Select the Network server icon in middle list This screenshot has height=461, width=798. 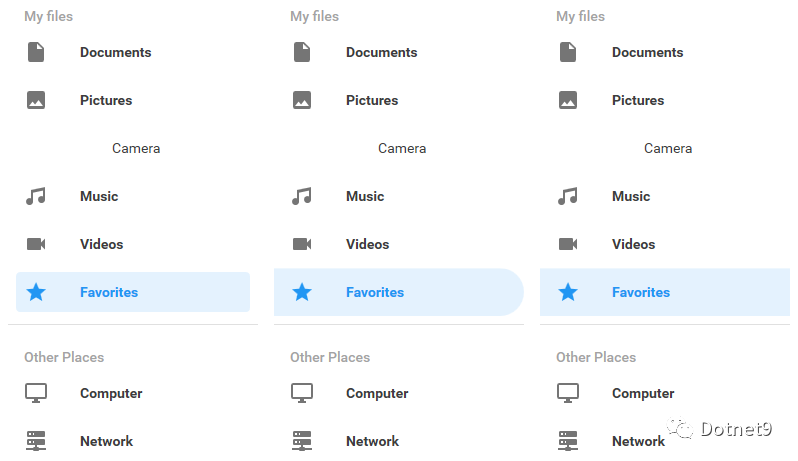(x=302, y=441)
